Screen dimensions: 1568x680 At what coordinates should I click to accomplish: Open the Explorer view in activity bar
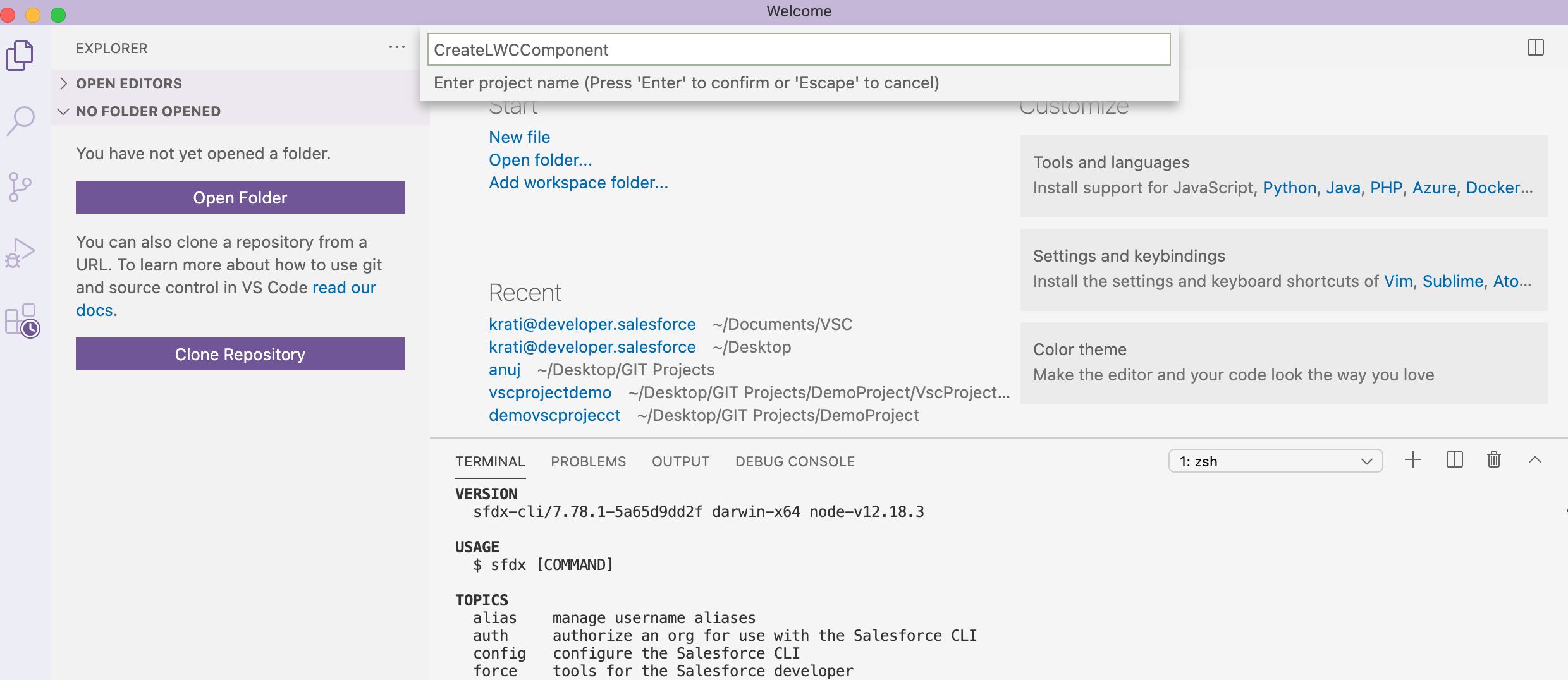tap(20, 56)
